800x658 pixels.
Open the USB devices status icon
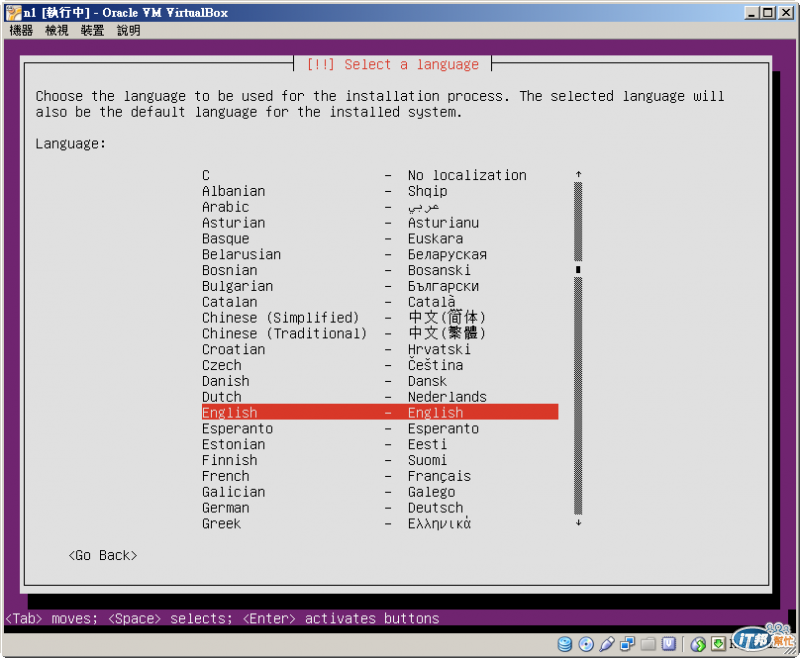607,644
